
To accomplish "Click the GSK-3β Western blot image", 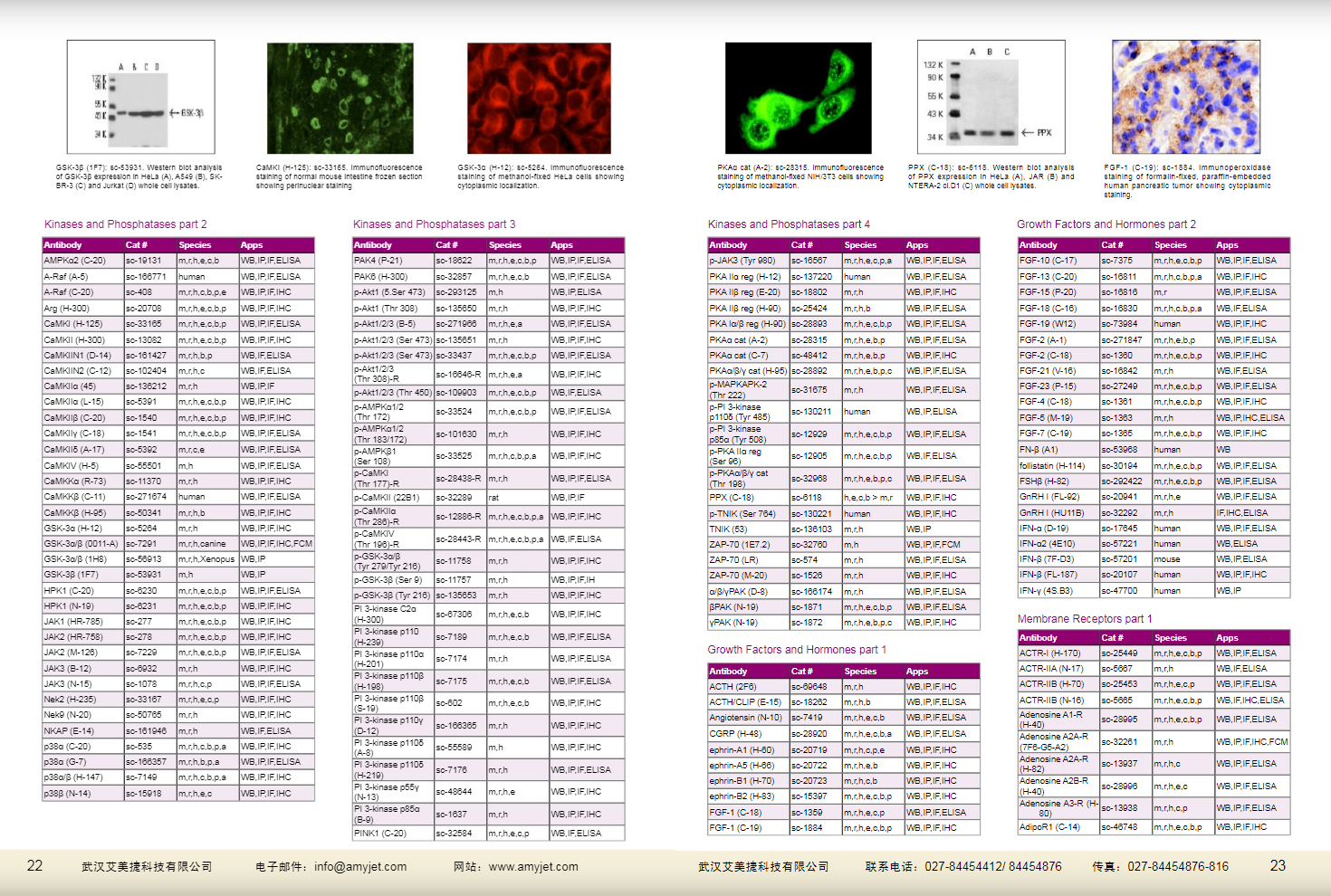I will [140, 97].
